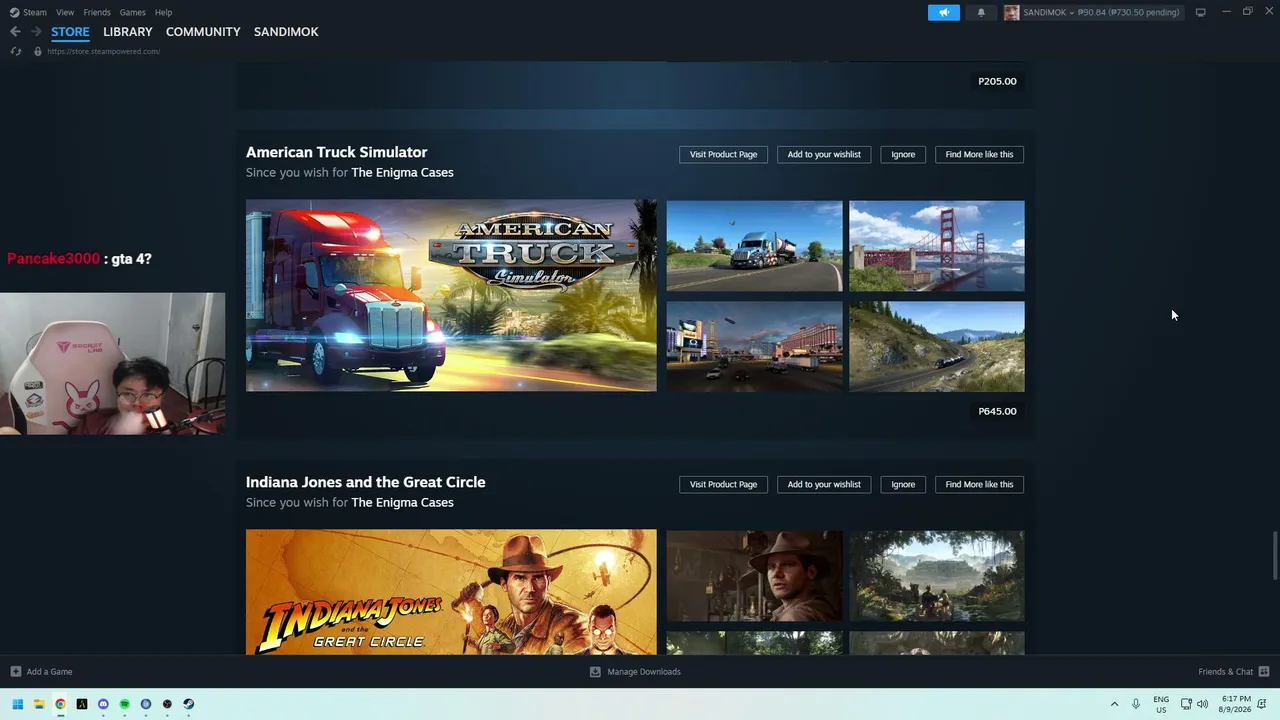
Task: Open the Games menu
Action: (x=132, y=12)
